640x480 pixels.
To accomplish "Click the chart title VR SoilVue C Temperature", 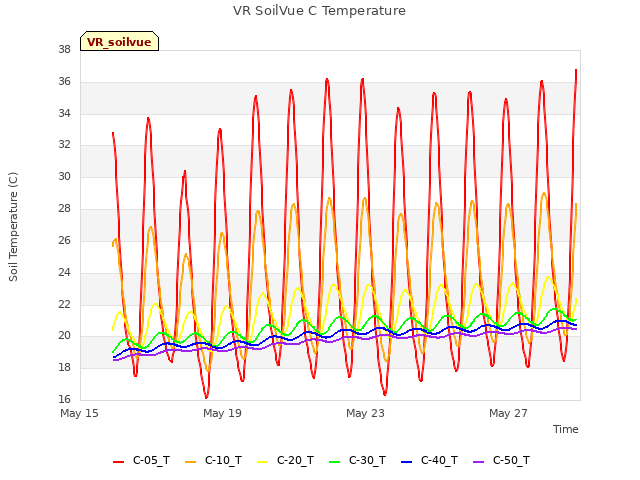I will pos(319,11).
